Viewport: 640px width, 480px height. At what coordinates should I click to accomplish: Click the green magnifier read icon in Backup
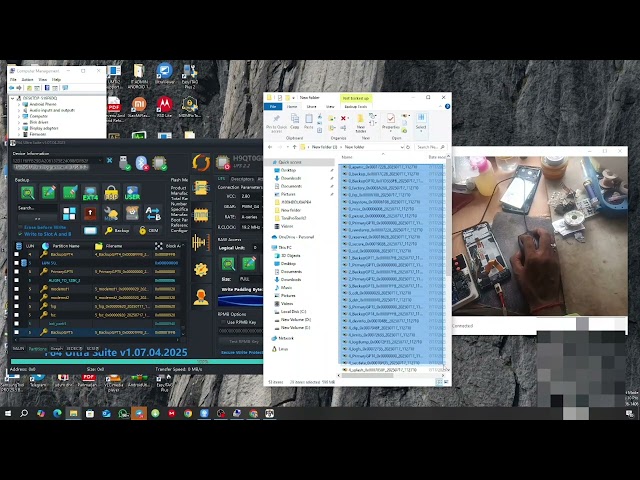pyautogui.click(x=27, y=193)
